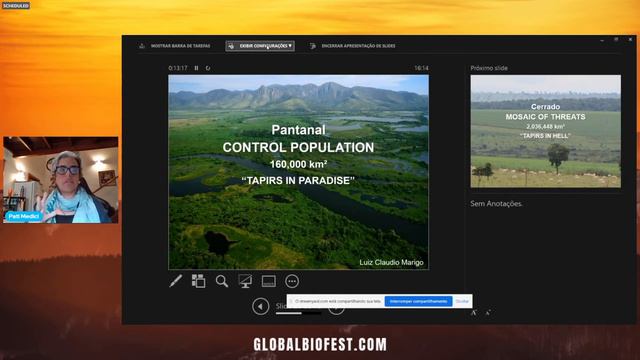Viewport: 640px width, 360px height.
Task: Decrease the notes font size
Action: (487, 313)
